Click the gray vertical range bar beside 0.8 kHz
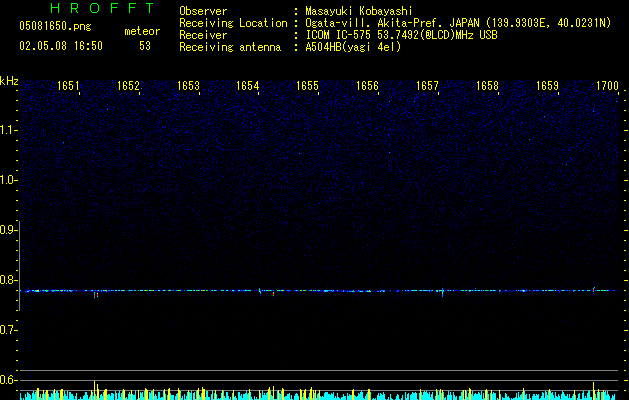This screenshot has width=629, height=400. (19, 265)
